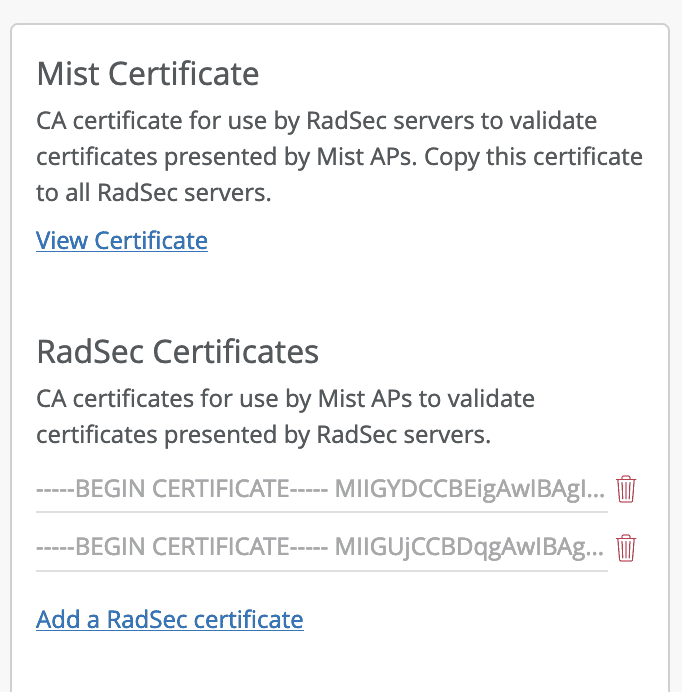The image size is (682, 692).
Task: Click BEGIN CERTIFICATE prefix in first certificate row
Action: tap(182, 489)
